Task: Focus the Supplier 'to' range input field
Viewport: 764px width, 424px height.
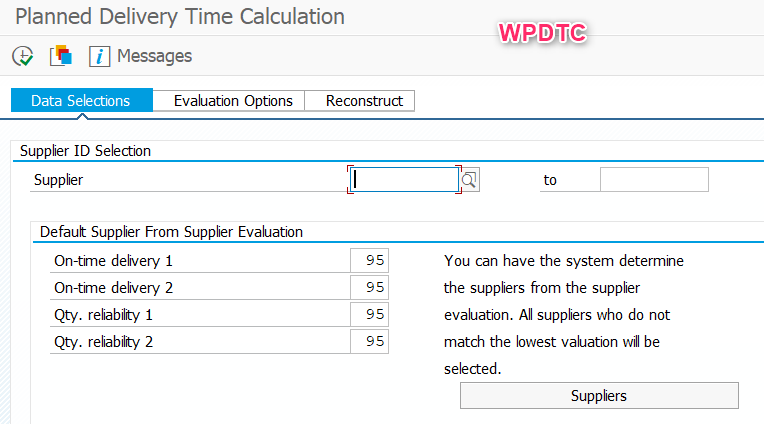Action: tap(654, 180)
